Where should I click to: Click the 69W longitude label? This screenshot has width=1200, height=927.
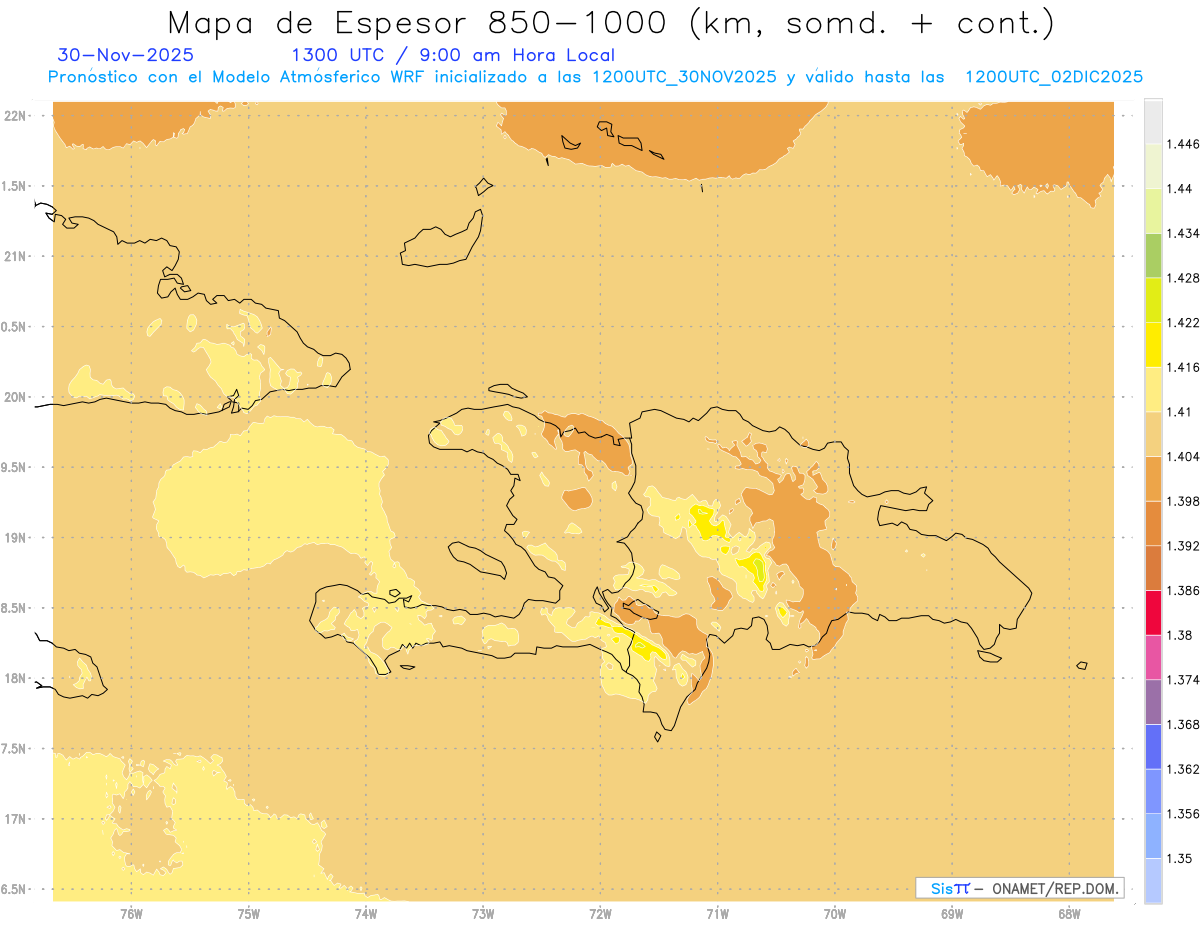click(952, 914)
